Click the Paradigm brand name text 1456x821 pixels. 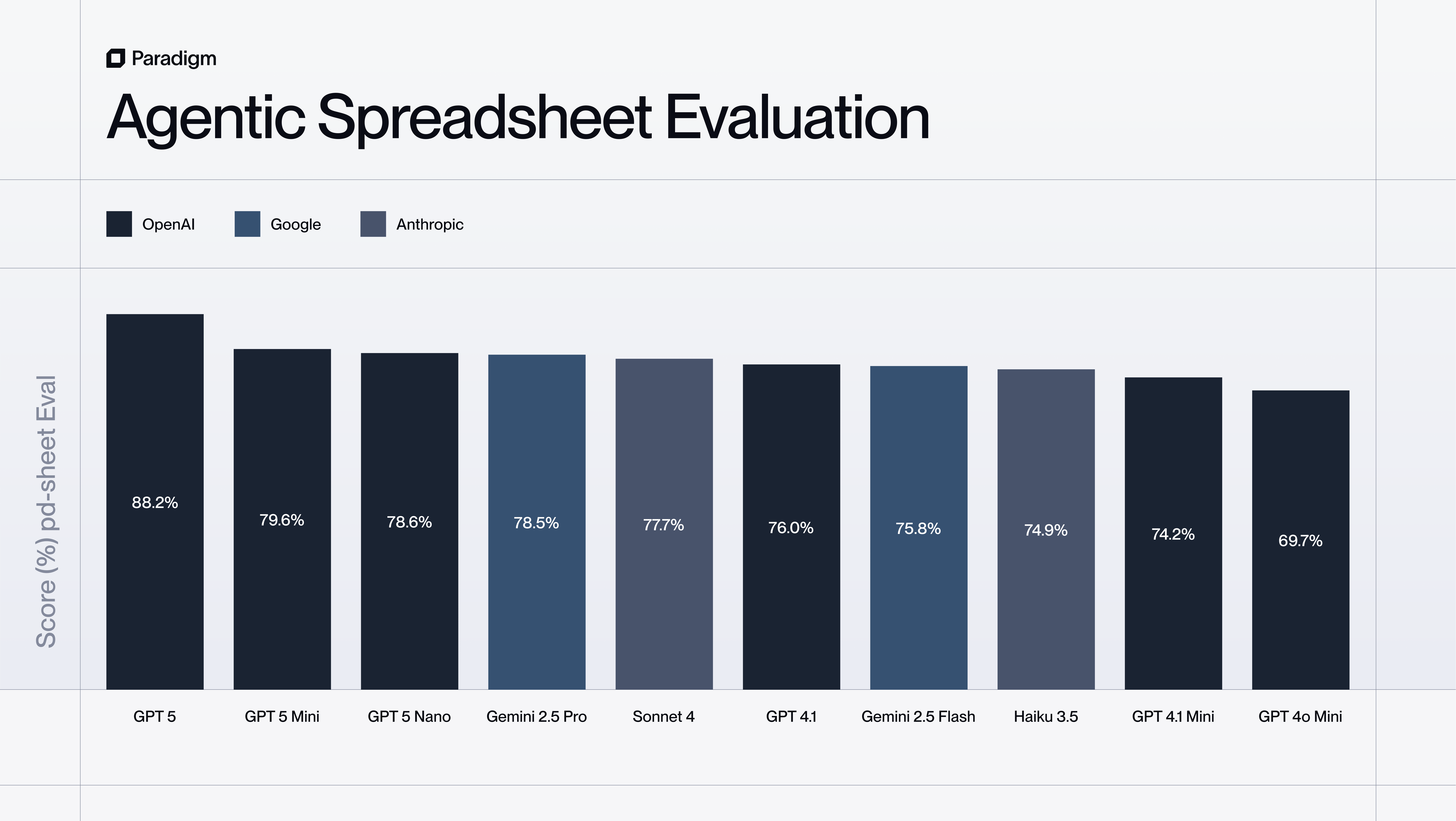tap(174, 58)
